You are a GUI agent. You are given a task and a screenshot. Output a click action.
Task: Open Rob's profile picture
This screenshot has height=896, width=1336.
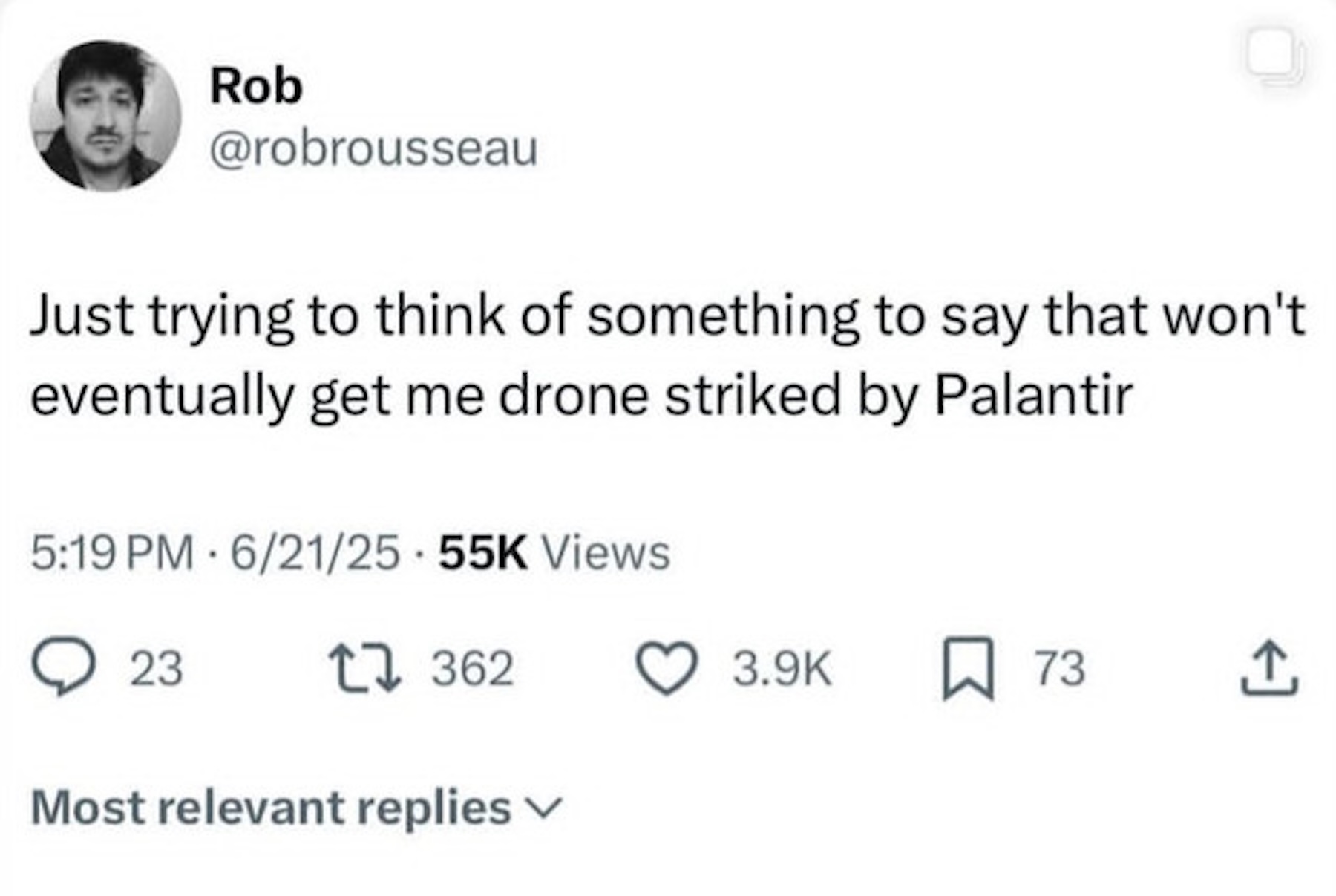[x=105, y=116]
